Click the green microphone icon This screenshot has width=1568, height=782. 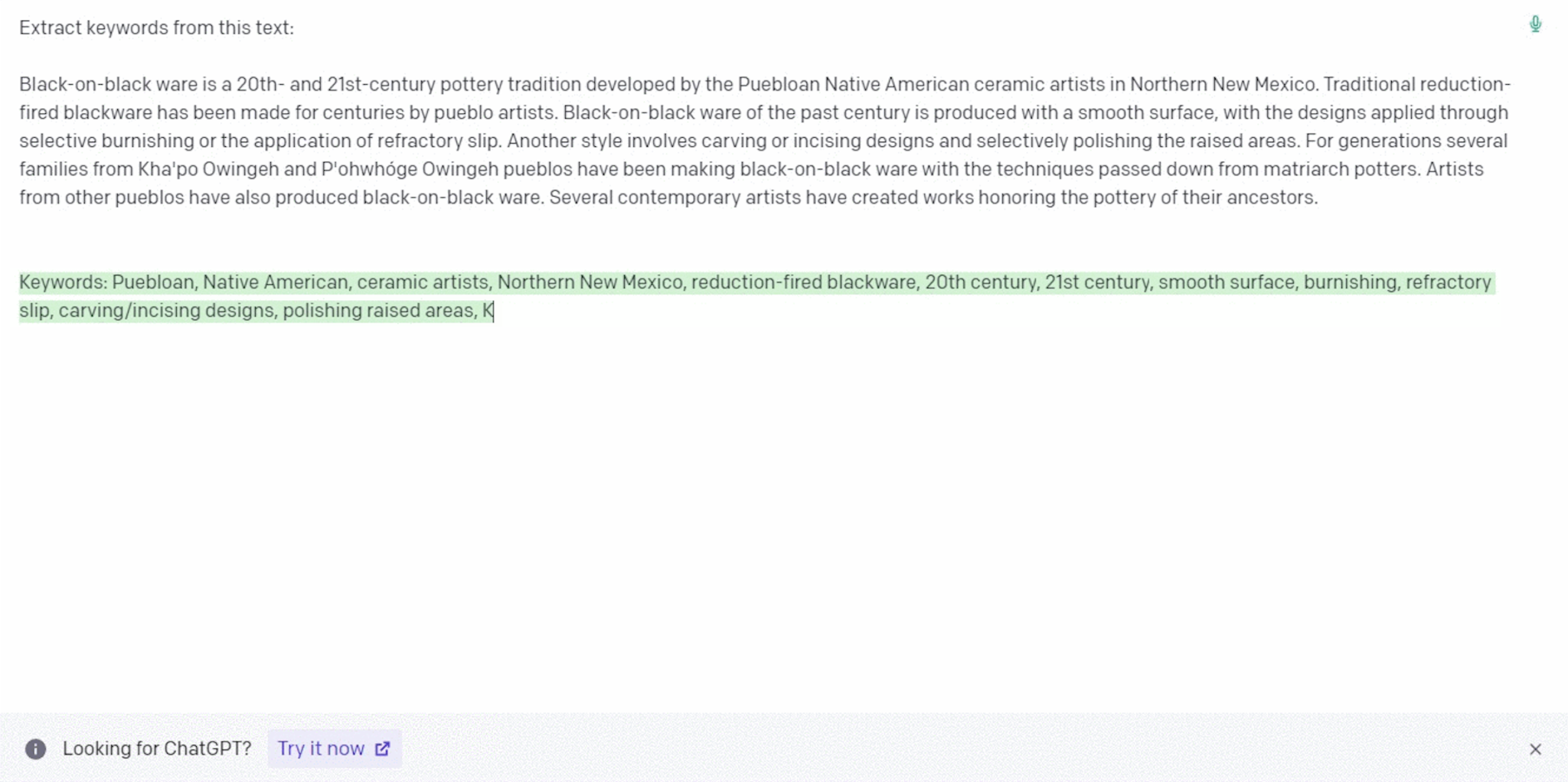(1535, 24)
